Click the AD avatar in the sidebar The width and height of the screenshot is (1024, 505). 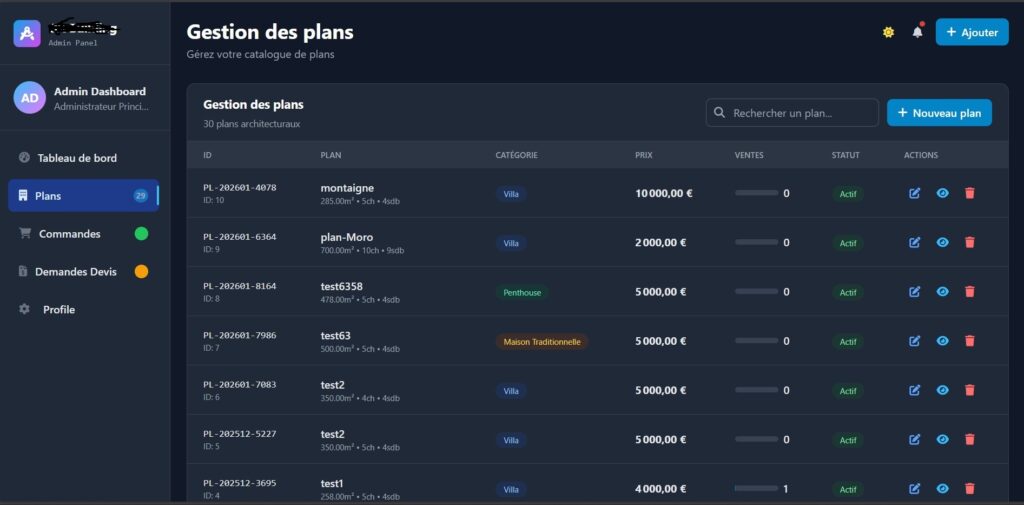tap(29, 98)
